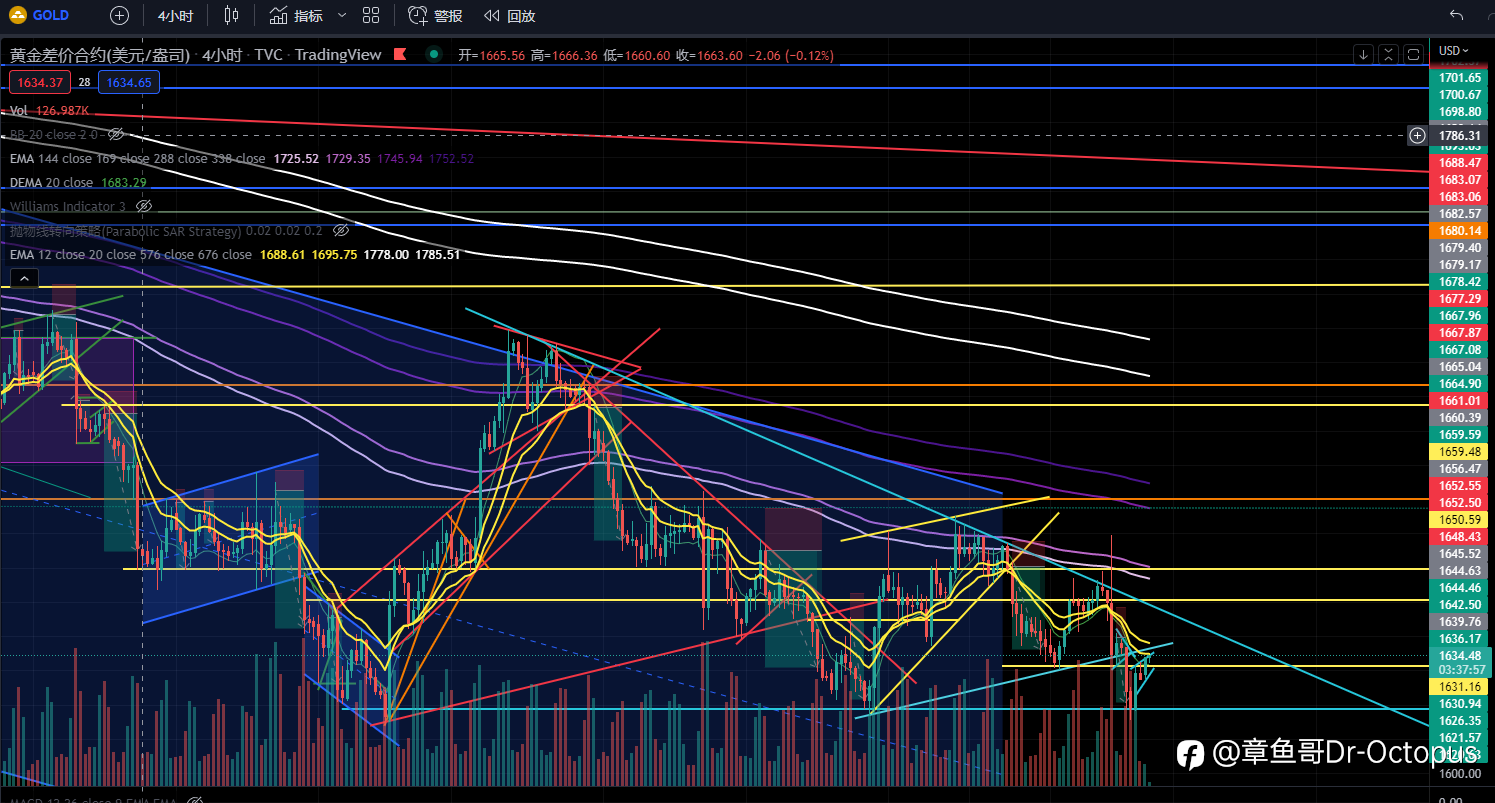Screen dimensions: 1495x803
Task: Select the Vol indicator legend
Action: click(x=19, y=110)
